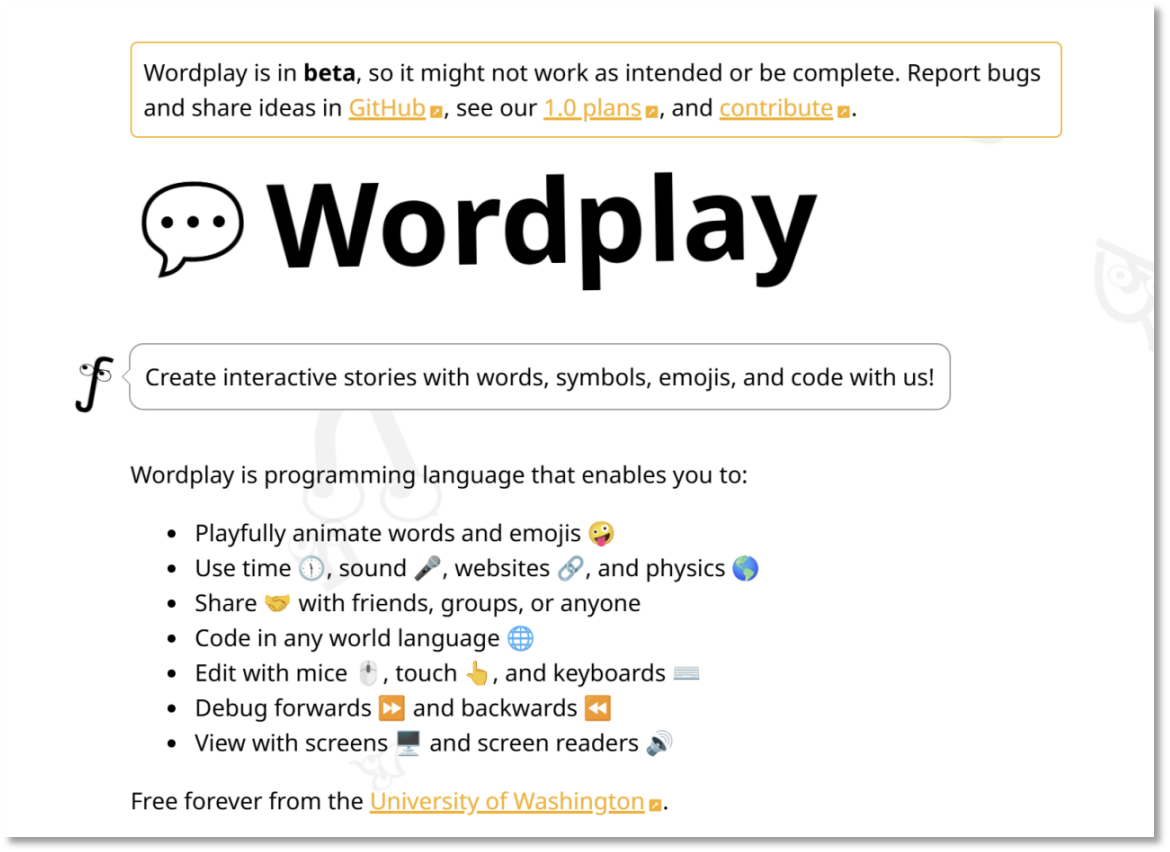Click external link icon beside University of Washington

[655, 805]
